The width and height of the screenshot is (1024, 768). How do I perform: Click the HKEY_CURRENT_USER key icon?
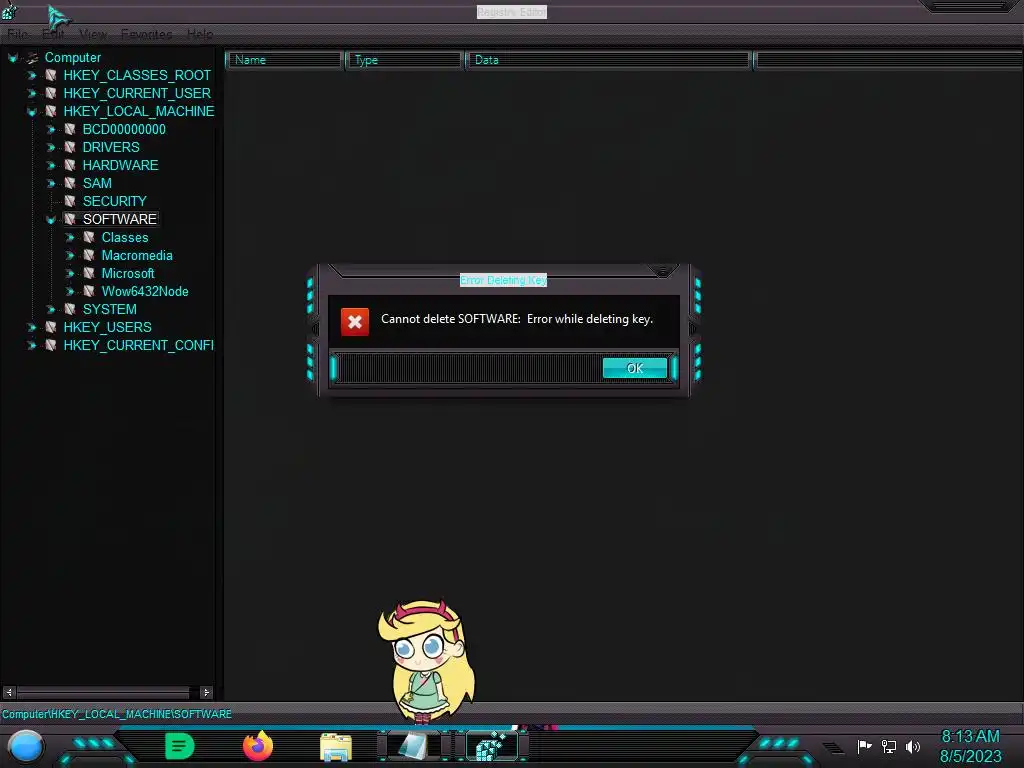pos(50,93)
